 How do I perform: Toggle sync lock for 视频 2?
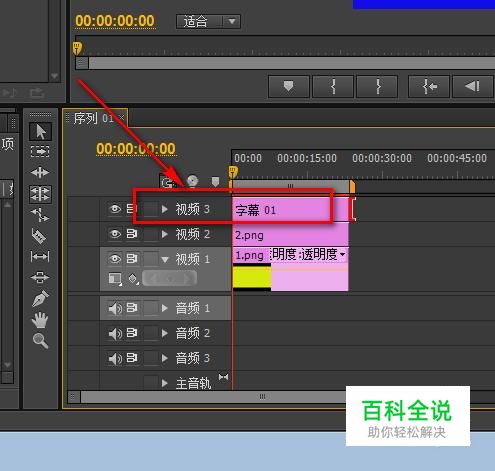(132, 234)
